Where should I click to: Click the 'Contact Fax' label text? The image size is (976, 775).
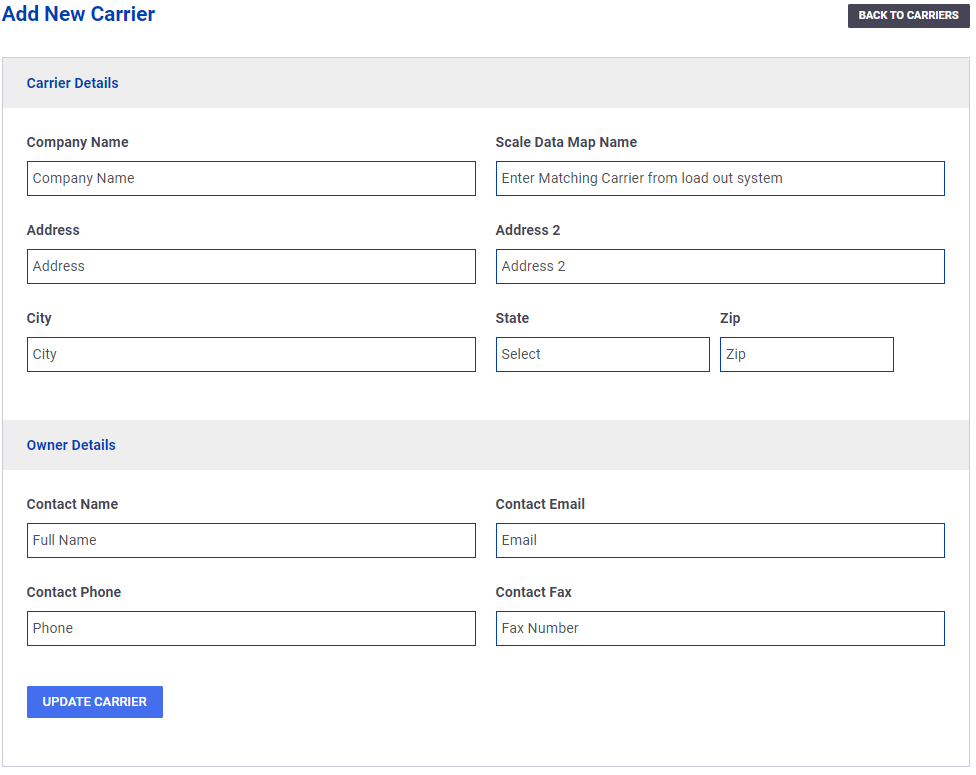(x=533, y=592)
